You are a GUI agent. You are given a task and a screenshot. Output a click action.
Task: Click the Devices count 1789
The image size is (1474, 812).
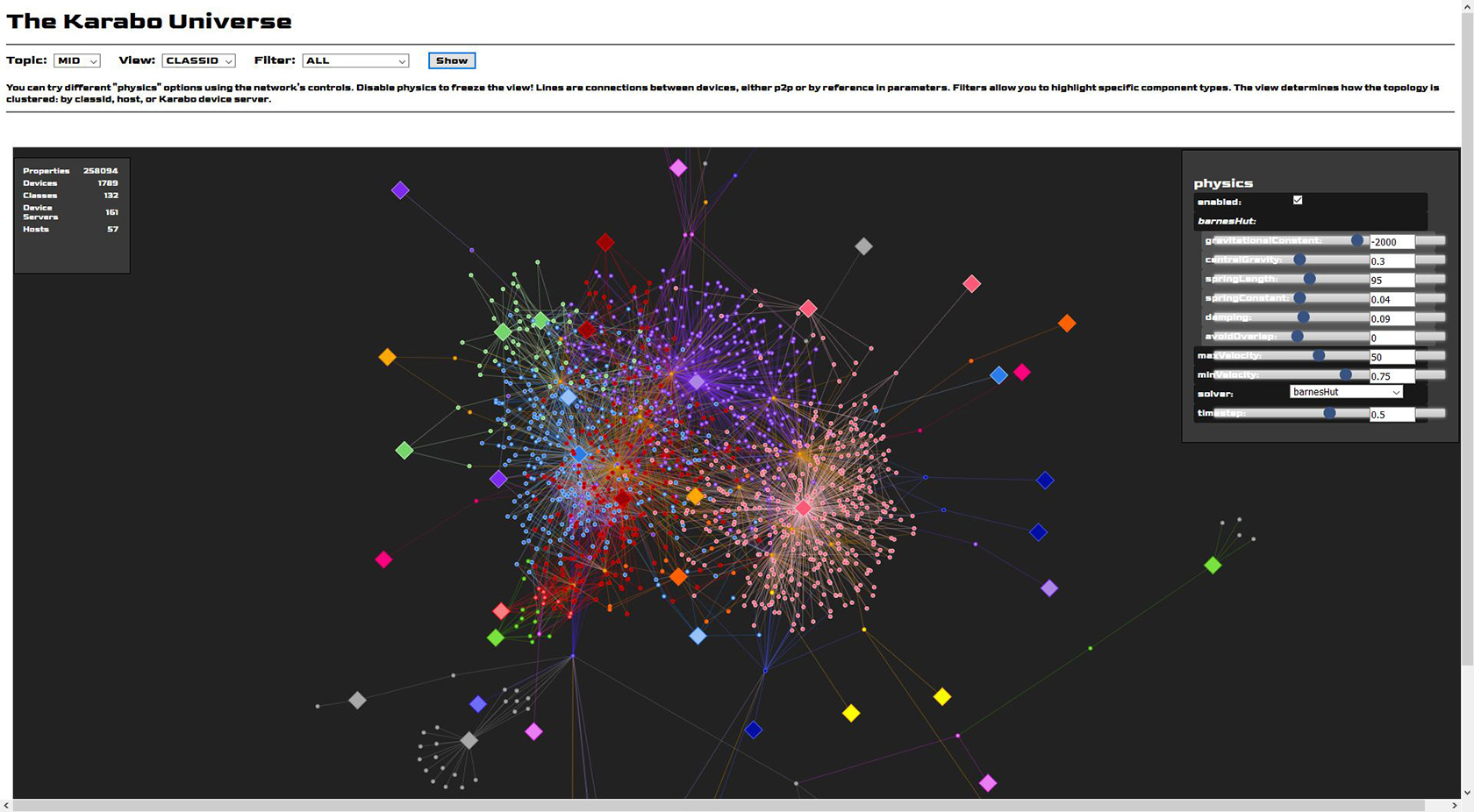[108, 183]
